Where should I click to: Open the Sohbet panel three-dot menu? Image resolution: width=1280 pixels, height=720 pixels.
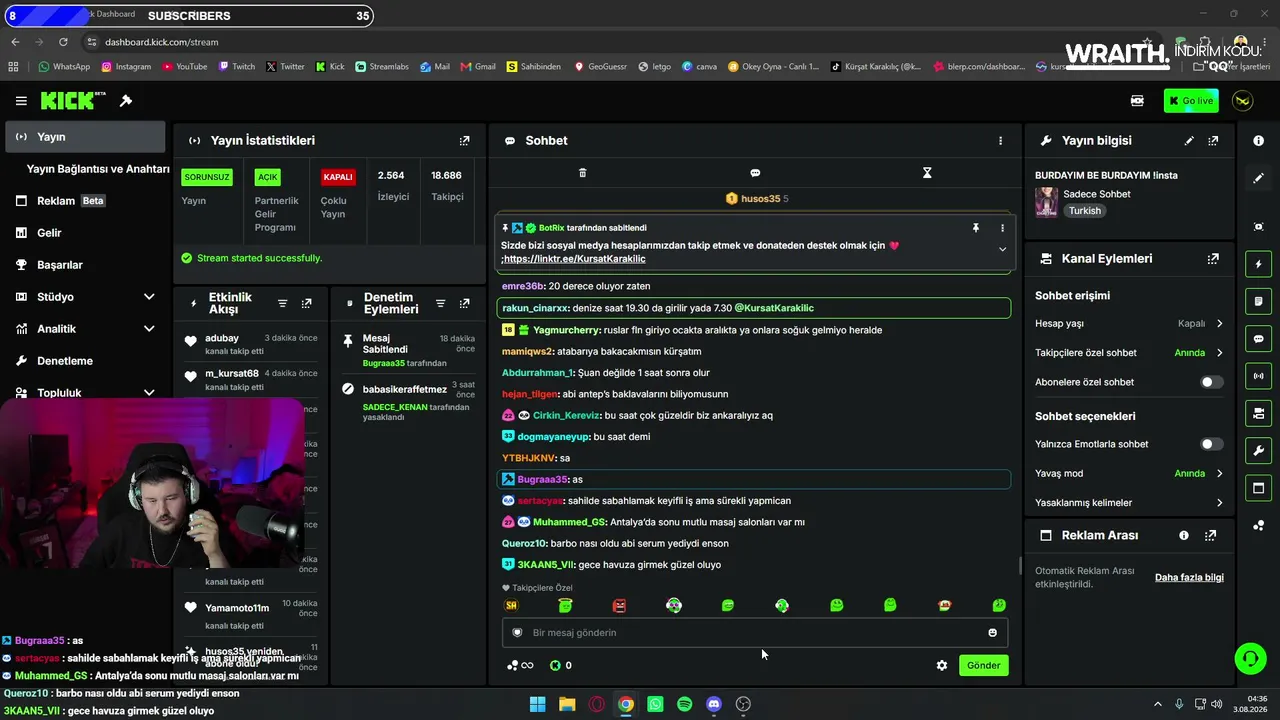click(1000, 141)
